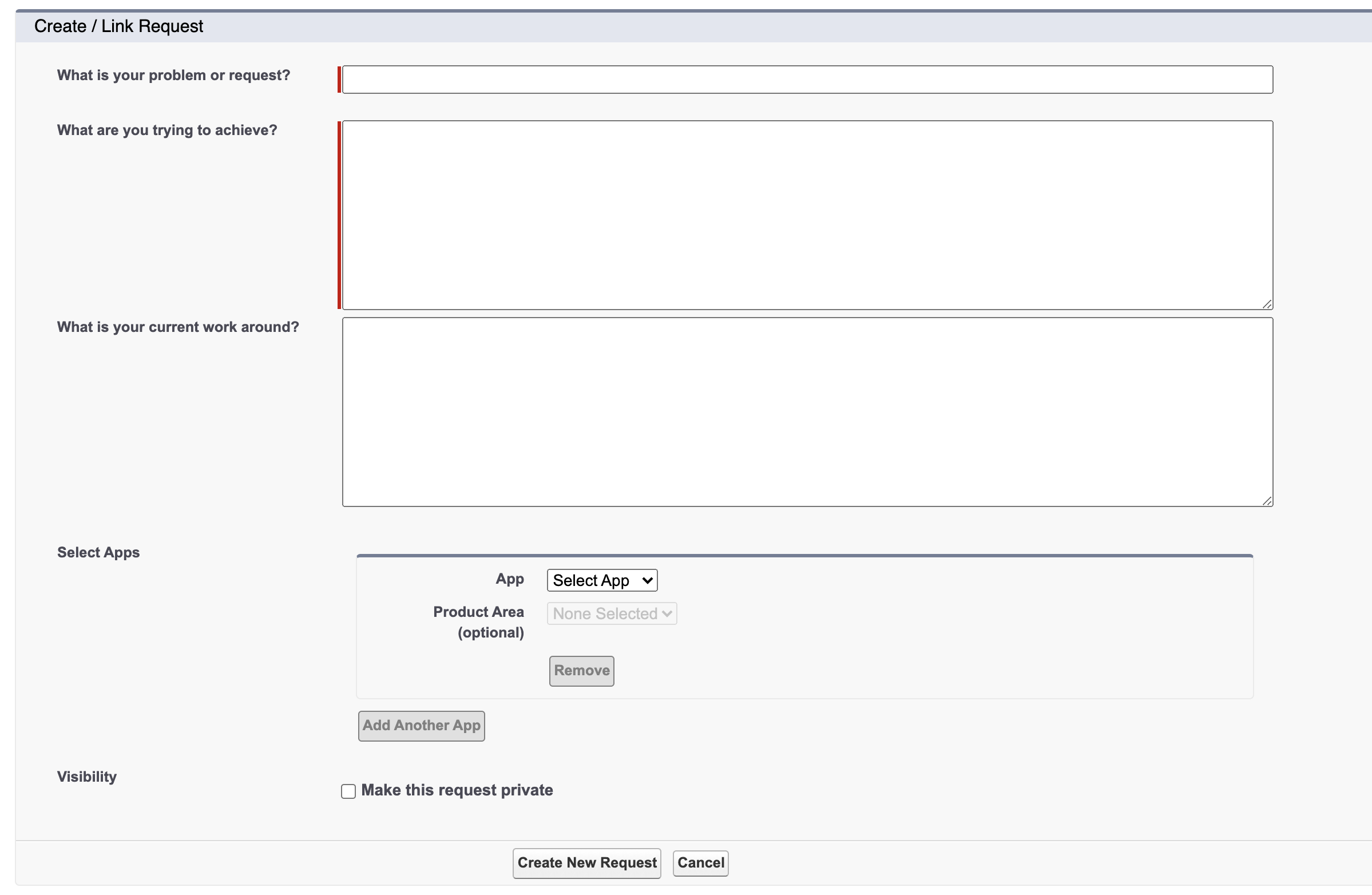The width and height of the screenshot is (1372, 895).
Task: Click 'What is your current work around?' label
Action: (178, 327)
